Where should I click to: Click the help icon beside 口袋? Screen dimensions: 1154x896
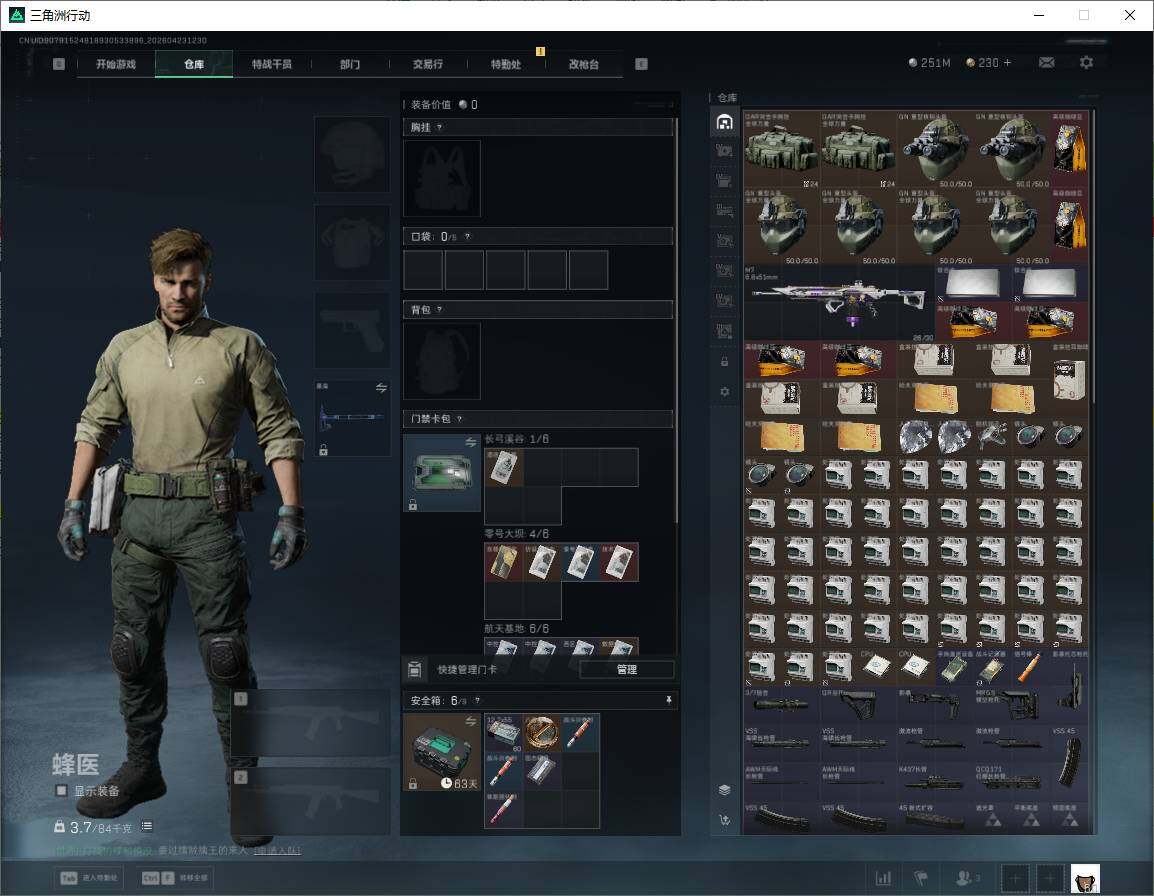(467, 236)
